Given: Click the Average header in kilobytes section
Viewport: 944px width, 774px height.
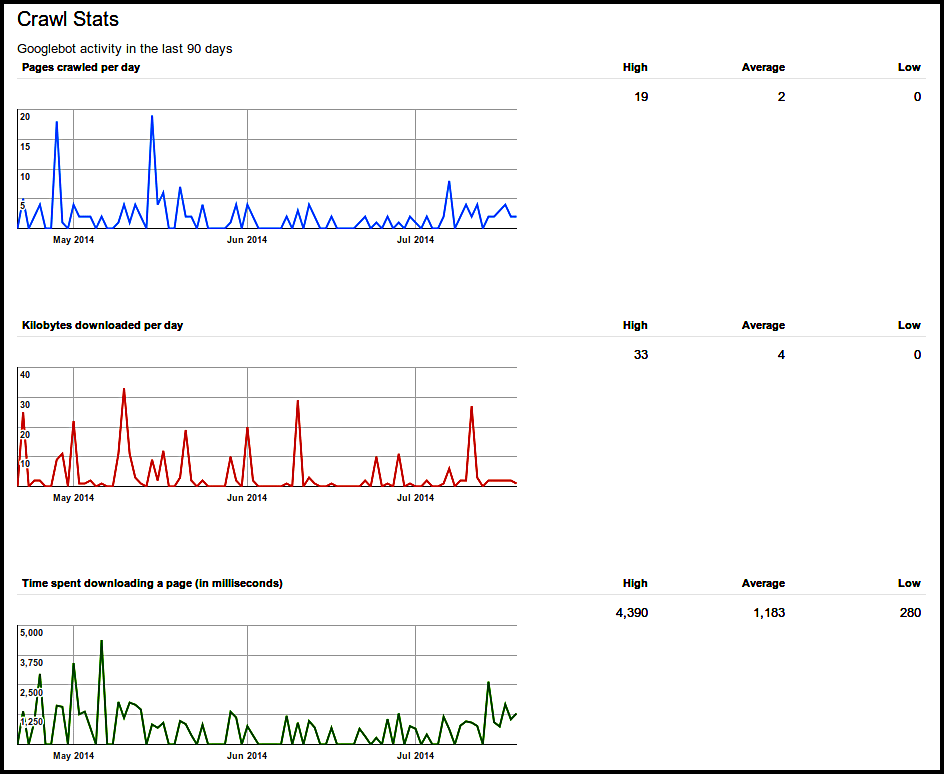Looking at the screenshot, I should tap(763, 326).
